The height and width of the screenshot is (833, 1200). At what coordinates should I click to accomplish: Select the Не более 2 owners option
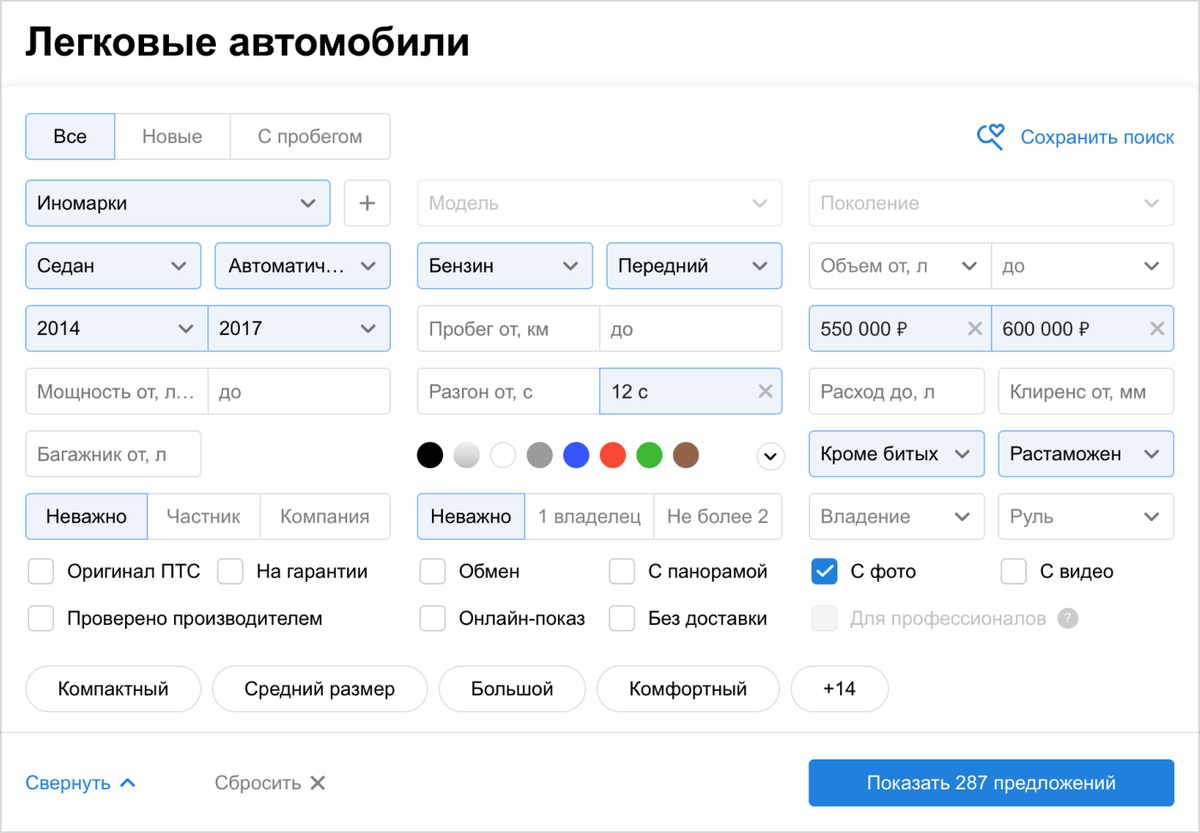[718, 517]
